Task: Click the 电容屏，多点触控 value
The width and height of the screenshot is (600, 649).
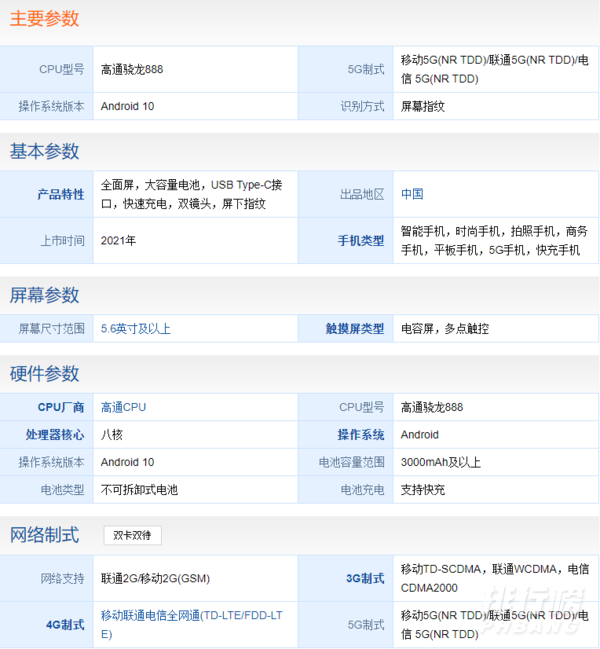Action: click(x=445, y=329)
